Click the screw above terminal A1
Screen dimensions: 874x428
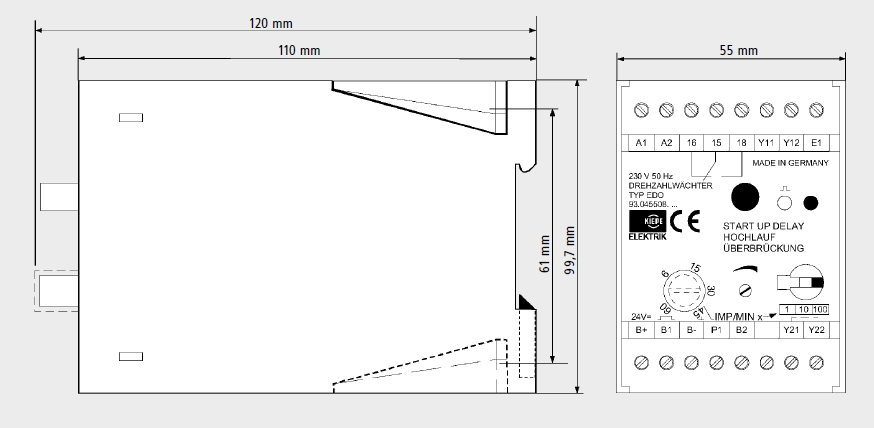click(x=642, y=108)
